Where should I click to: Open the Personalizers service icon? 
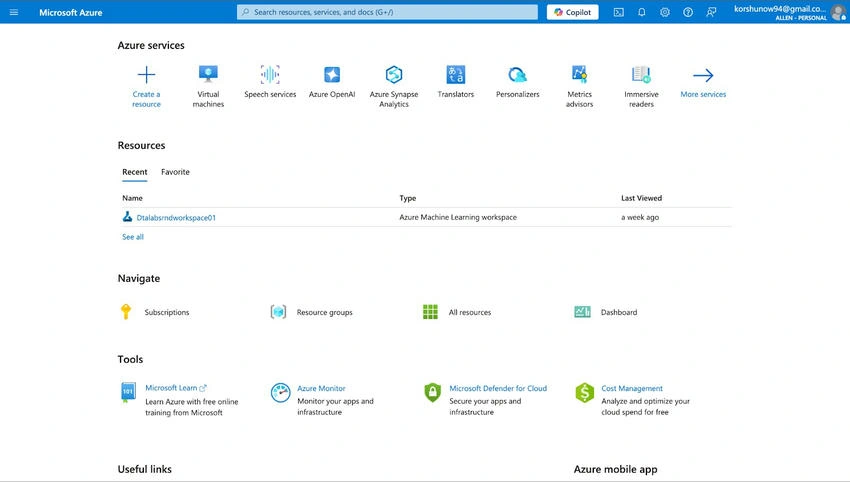pyautogui.click(x=518, y=74)
